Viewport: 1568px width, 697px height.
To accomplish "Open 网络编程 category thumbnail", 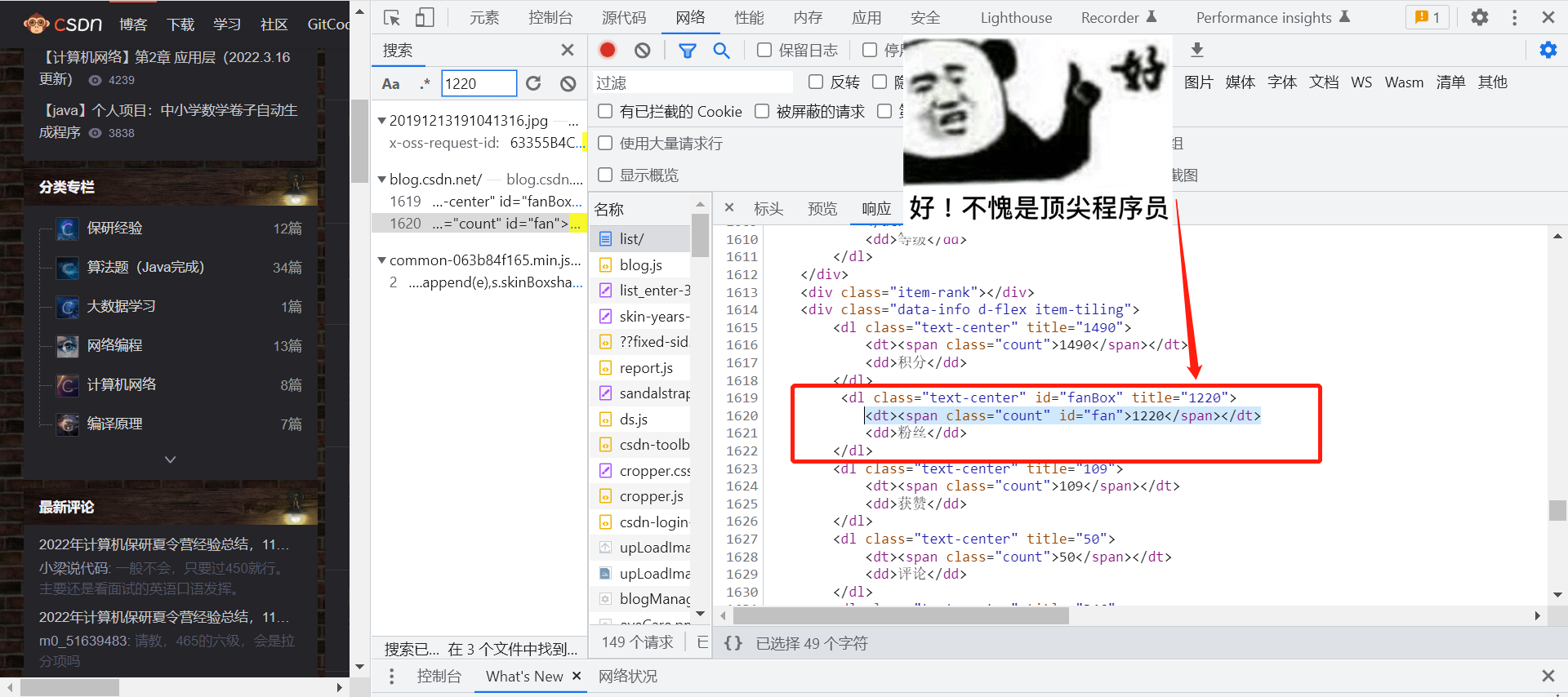I will (x=67, y=346).
